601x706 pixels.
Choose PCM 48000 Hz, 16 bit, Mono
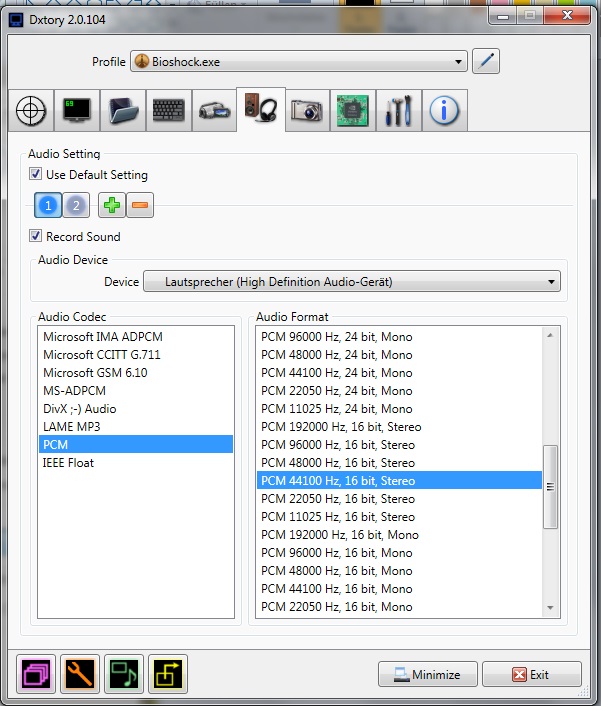399,571
